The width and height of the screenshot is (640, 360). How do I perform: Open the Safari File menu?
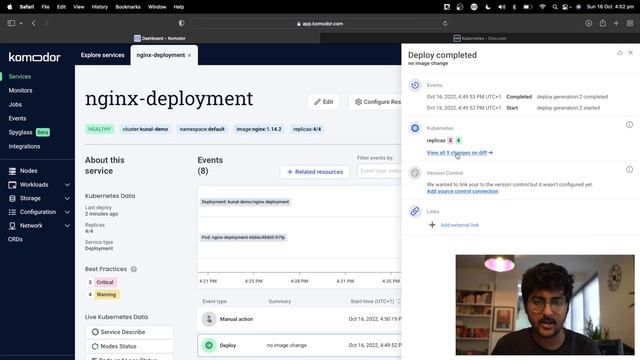[45, 7]
